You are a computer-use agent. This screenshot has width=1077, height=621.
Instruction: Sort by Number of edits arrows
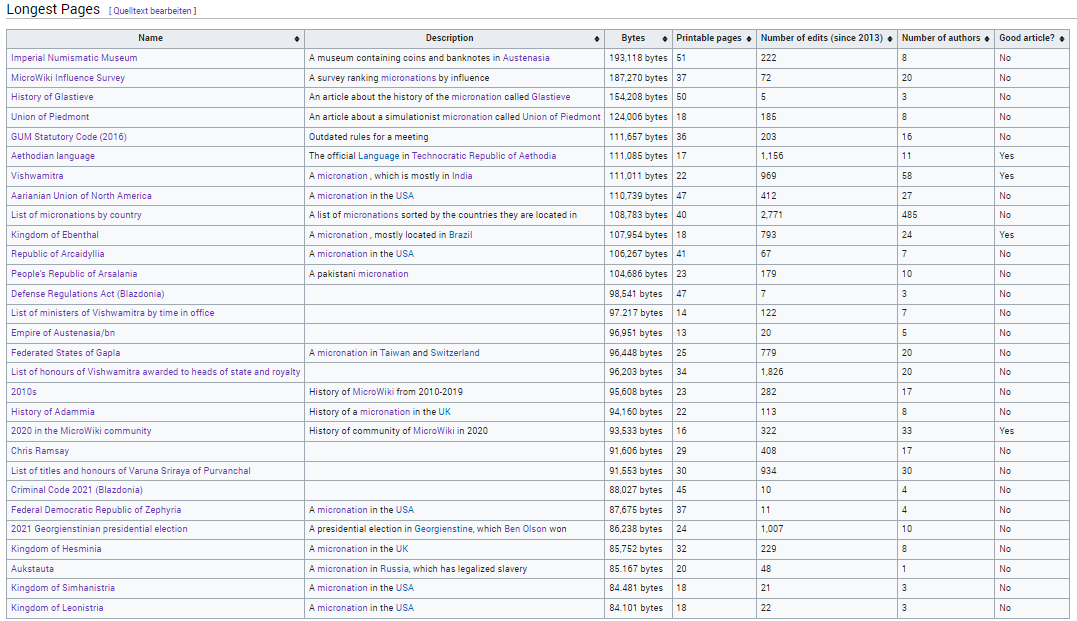coord(890,39)
